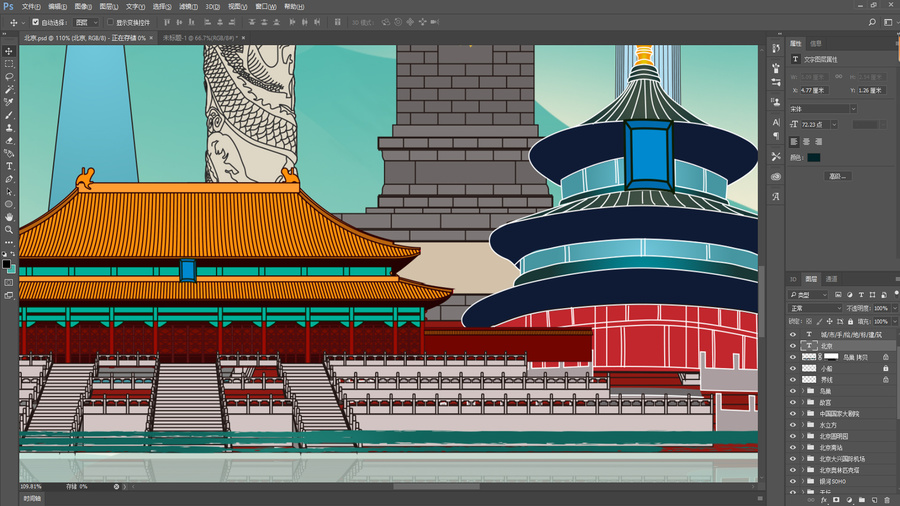Expand the 故宫 layer group
This screenshot has width=900, height=506.
tap(803, 402)
